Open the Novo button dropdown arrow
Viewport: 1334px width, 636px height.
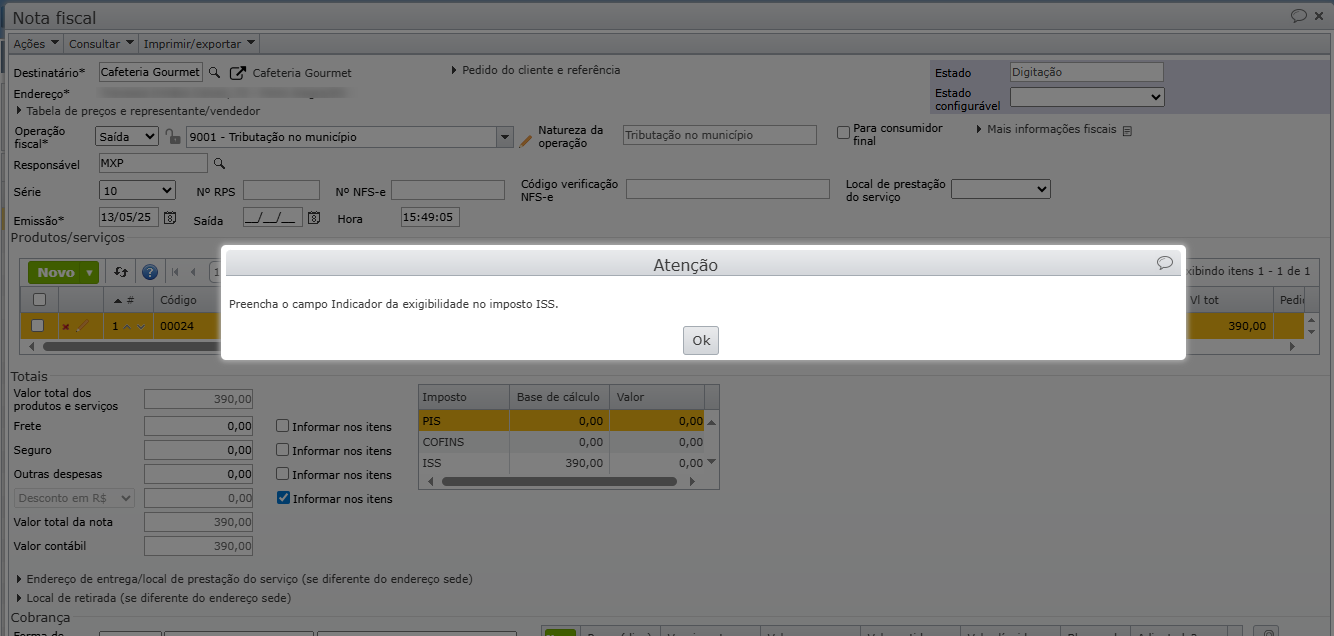point(91,272)
